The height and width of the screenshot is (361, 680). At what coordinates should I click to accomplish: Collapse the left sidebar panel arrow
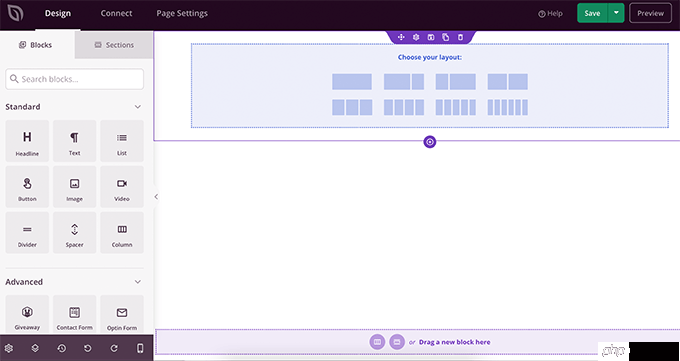click(156, 197)
